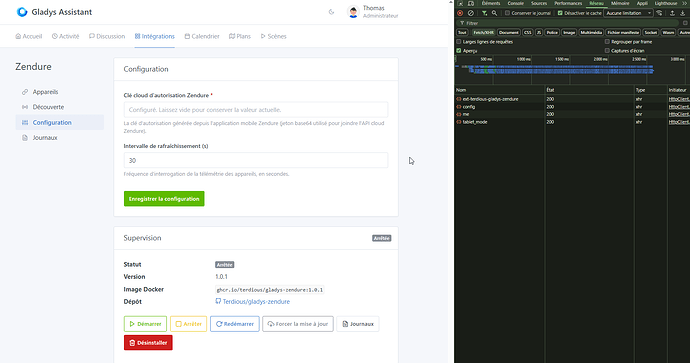Click 'Enregistrer la configuration' button
This screenshot has height=363, width=690.
[164, 199]
